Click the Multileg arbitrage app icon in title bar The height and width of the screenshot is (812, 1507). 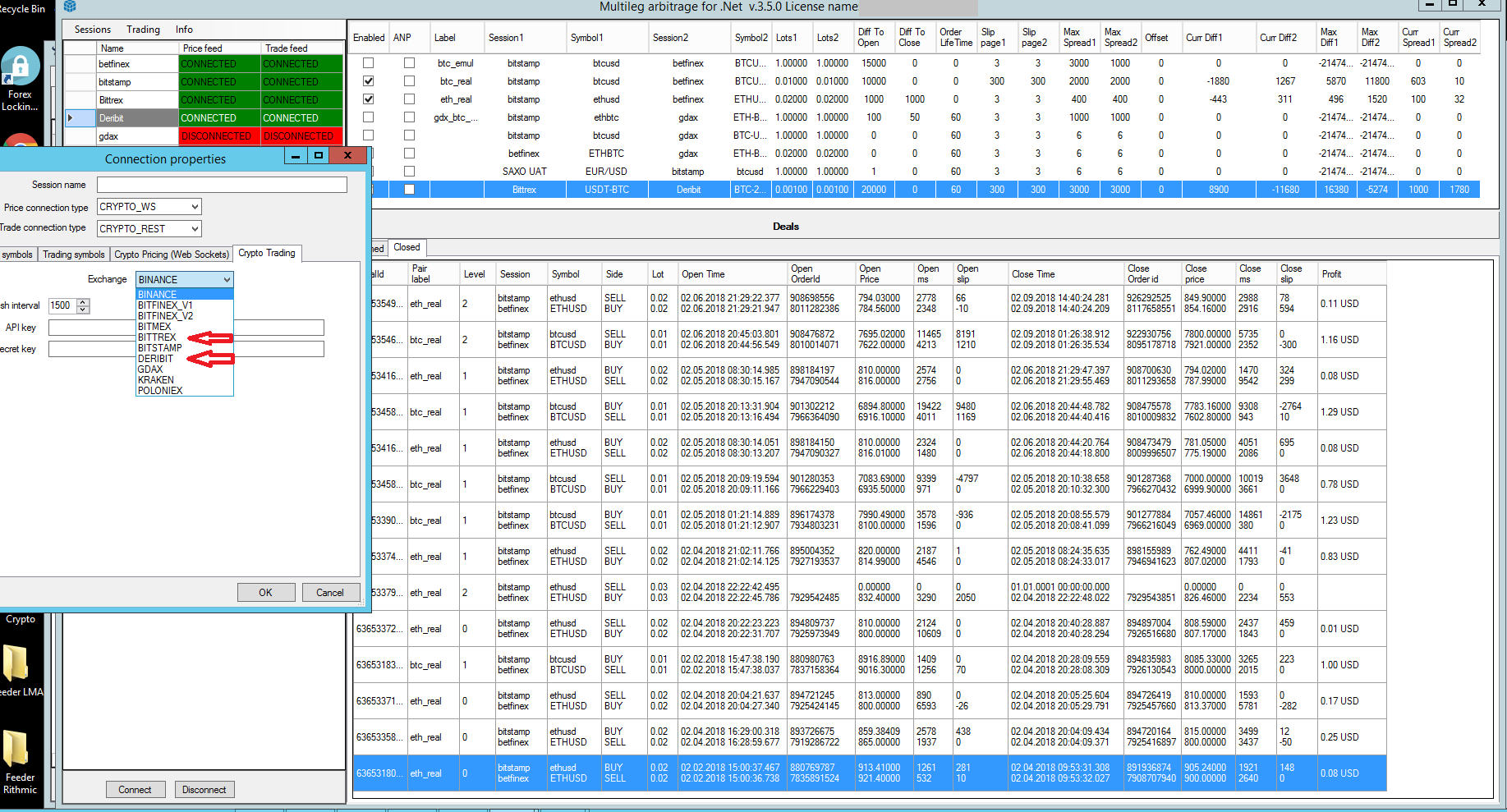(71, 7)
